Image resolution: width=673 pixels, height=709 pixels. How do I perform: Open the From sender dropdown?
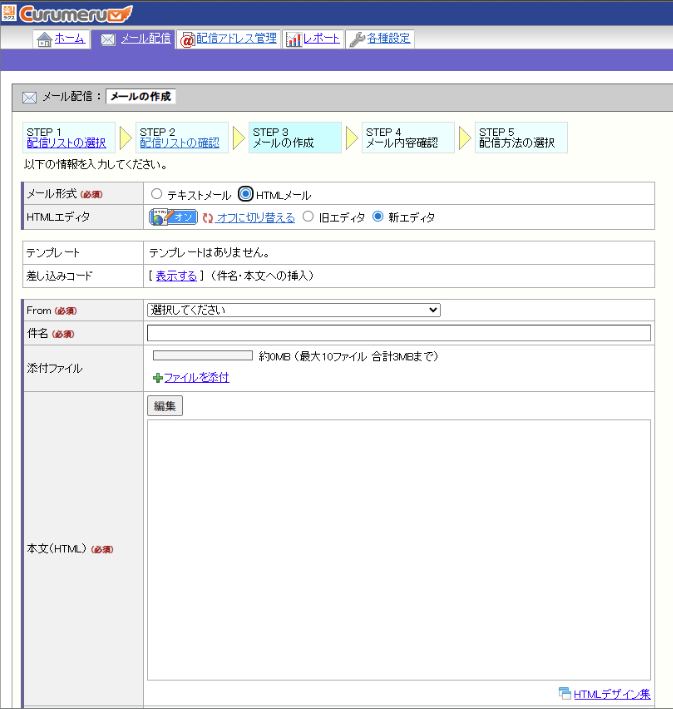coord(293,310)
